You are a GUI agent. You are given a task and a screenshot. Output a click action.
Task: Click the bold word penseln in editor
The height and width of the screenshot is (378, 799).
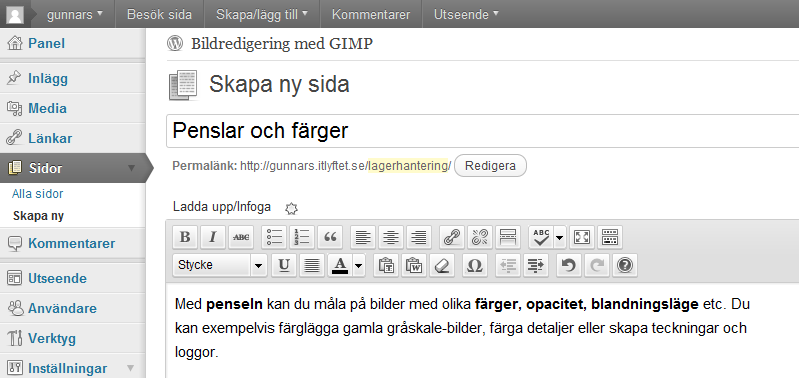[x=234, y=305]
